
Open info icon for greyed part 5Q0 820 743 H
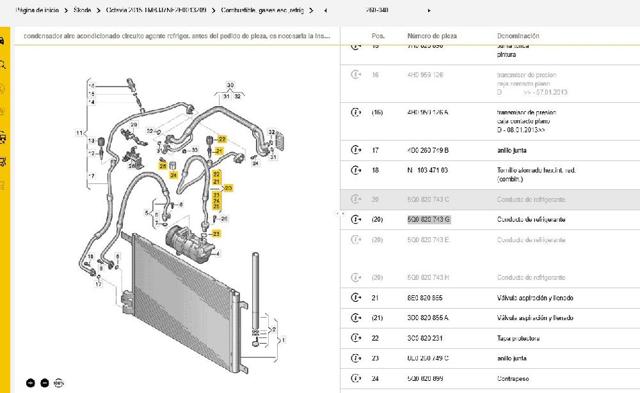pos(356,278)
